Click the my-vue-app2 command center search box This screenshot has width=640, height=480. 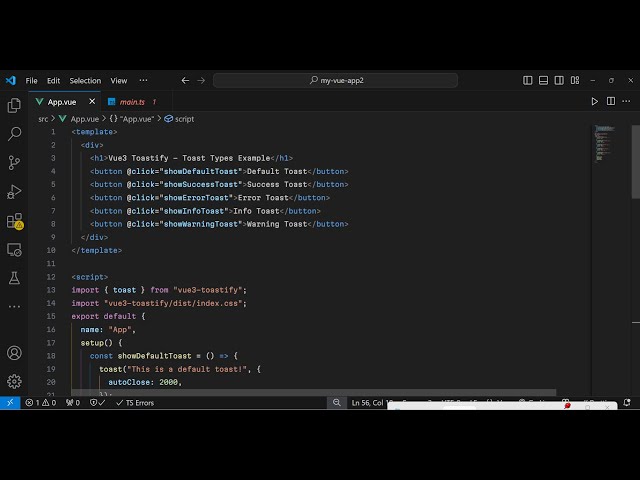(x=336, y=80)
